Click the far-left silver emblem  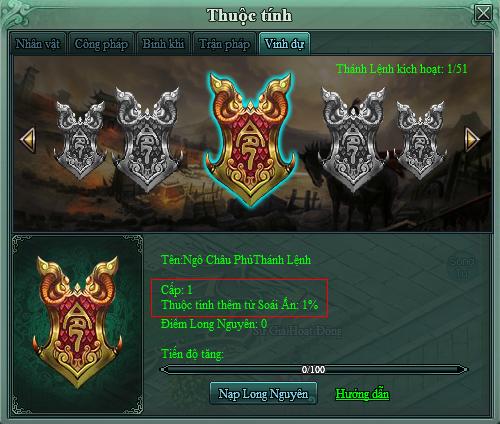81,141
